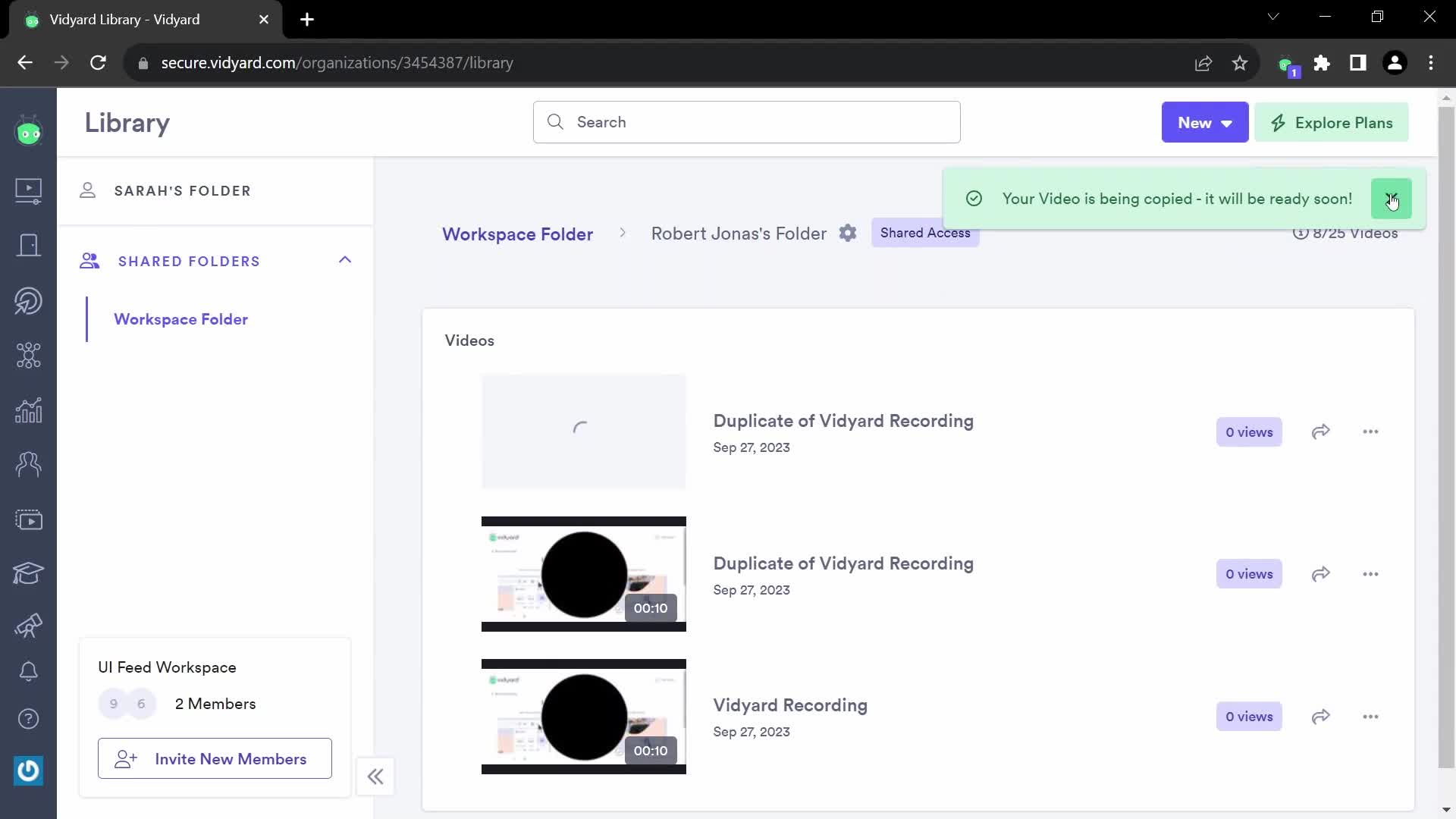Click the first Duplicate of Vidyard Recording title

[x=843, y=421]
